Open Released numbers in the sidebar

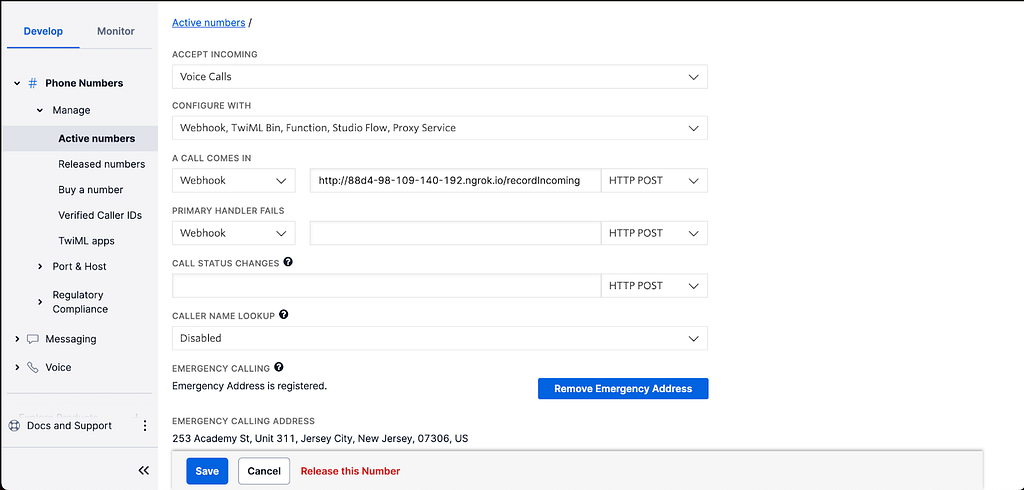(101, 164)
